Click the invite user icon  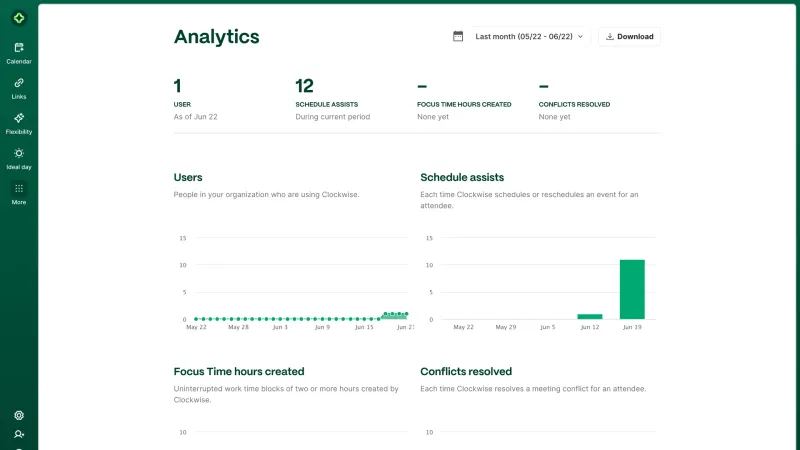pyautogui.click(x=19, y=434)
